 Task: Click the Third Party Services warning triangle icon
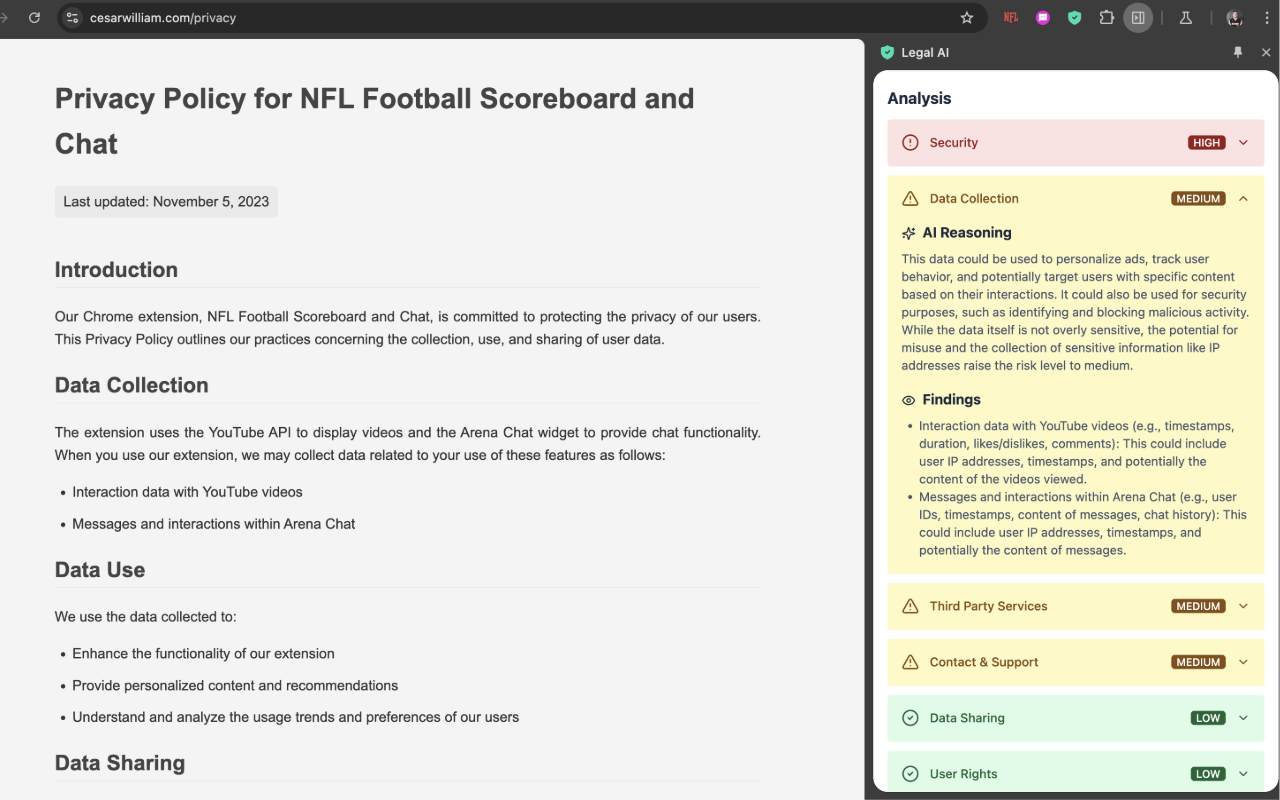pos(910,607)
